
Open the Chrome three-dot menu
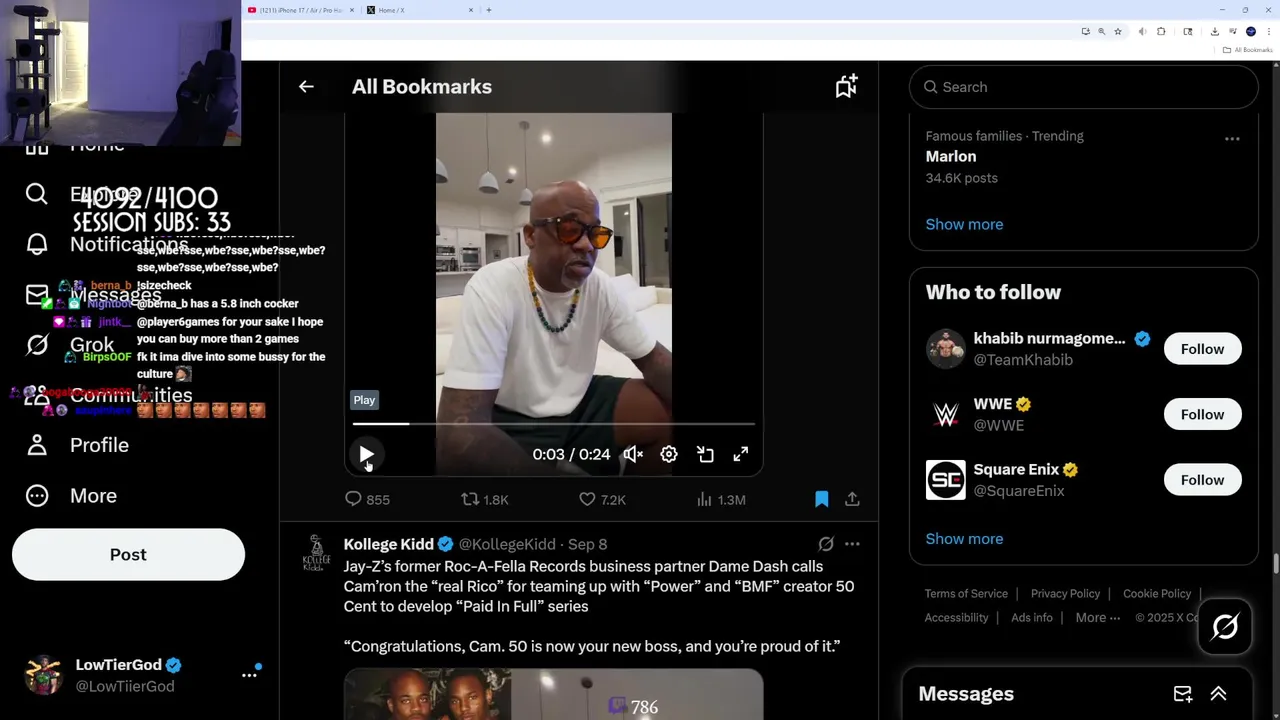click(1268, 31)
